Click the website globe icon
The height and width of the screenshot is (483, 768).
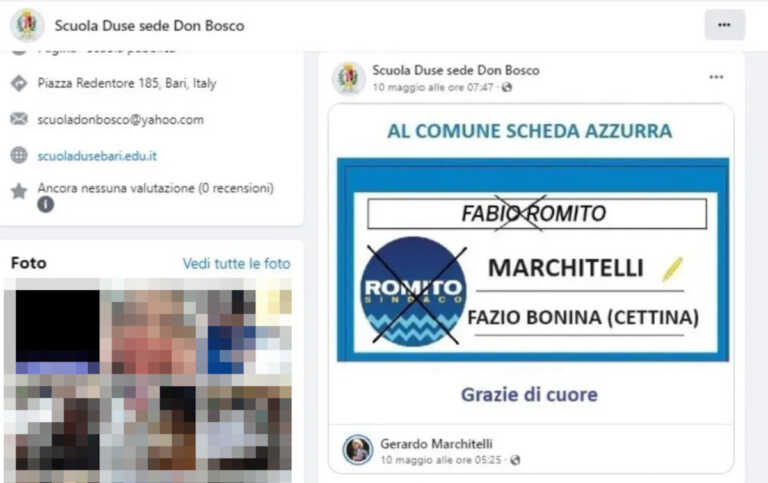19,155
